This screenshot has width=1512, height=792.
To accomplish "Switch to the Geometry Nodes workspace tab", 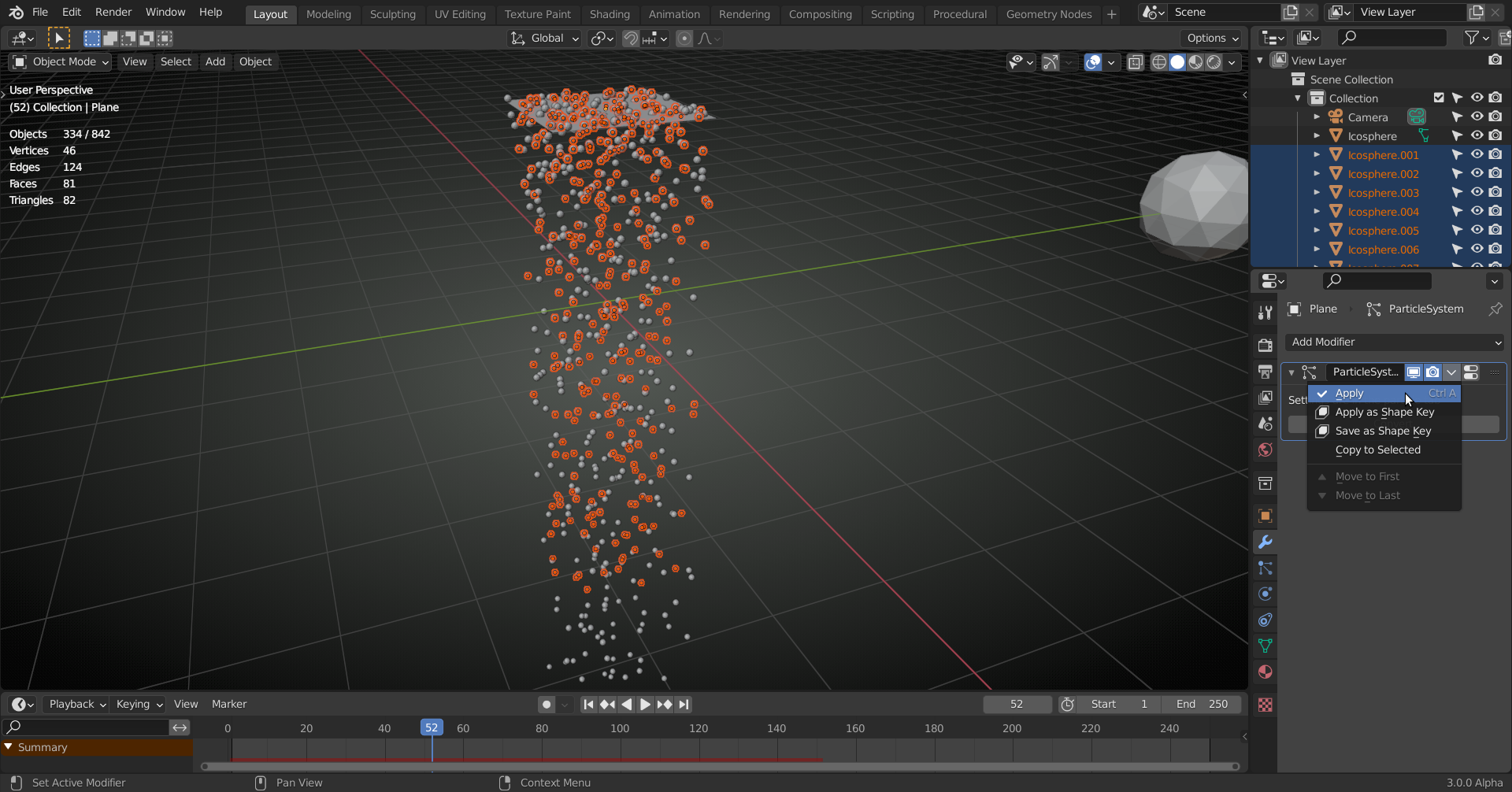I will point(1048,14).
